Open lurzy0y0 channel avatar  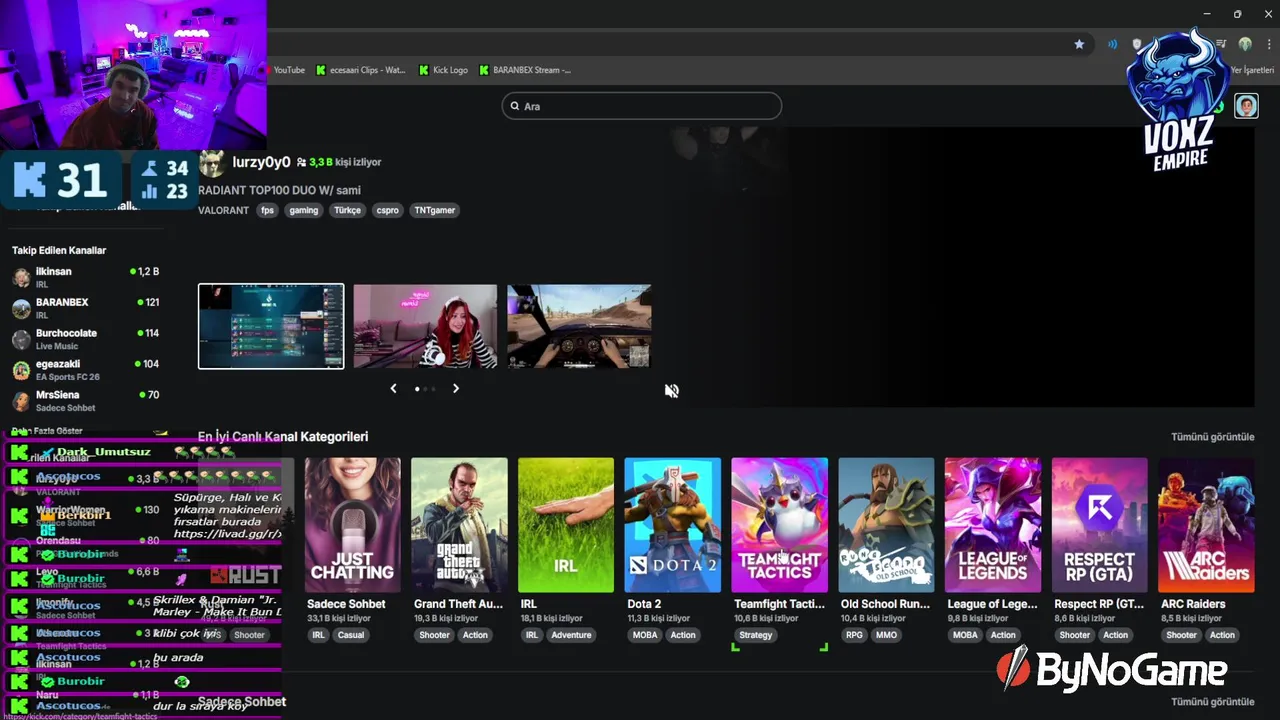(211, 162)
